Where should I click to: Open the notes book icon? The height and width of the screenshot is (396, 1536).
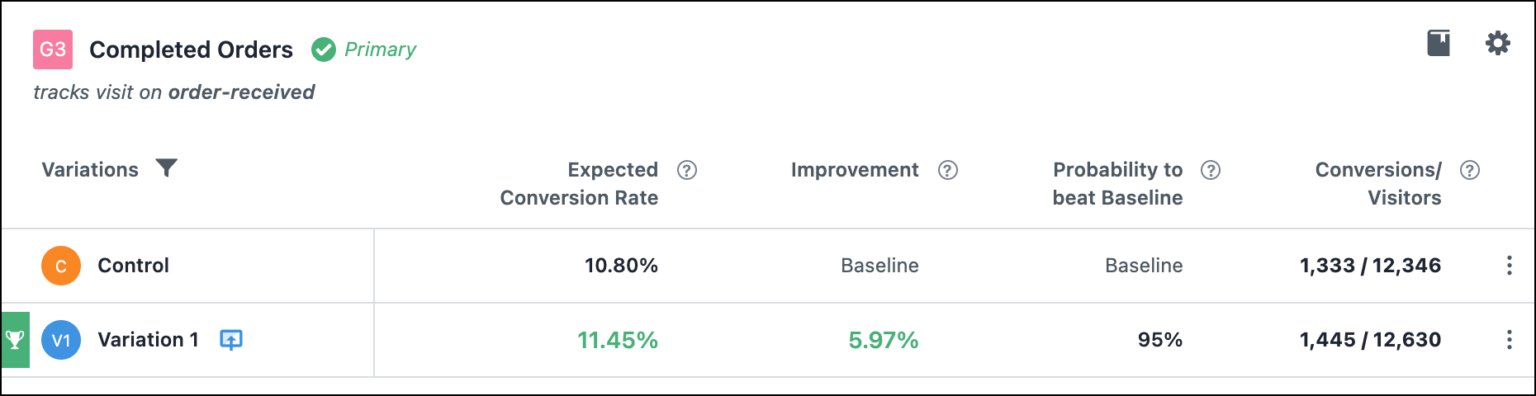tap(1438, 43)
